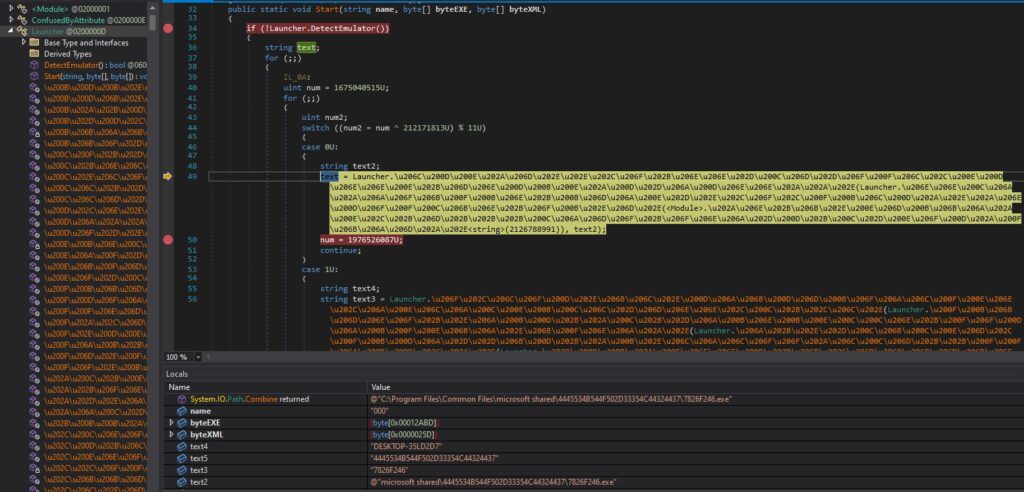Click the Launcher class icon
1024x492 pixels.
pyautogui.click(x=22, y=31)
